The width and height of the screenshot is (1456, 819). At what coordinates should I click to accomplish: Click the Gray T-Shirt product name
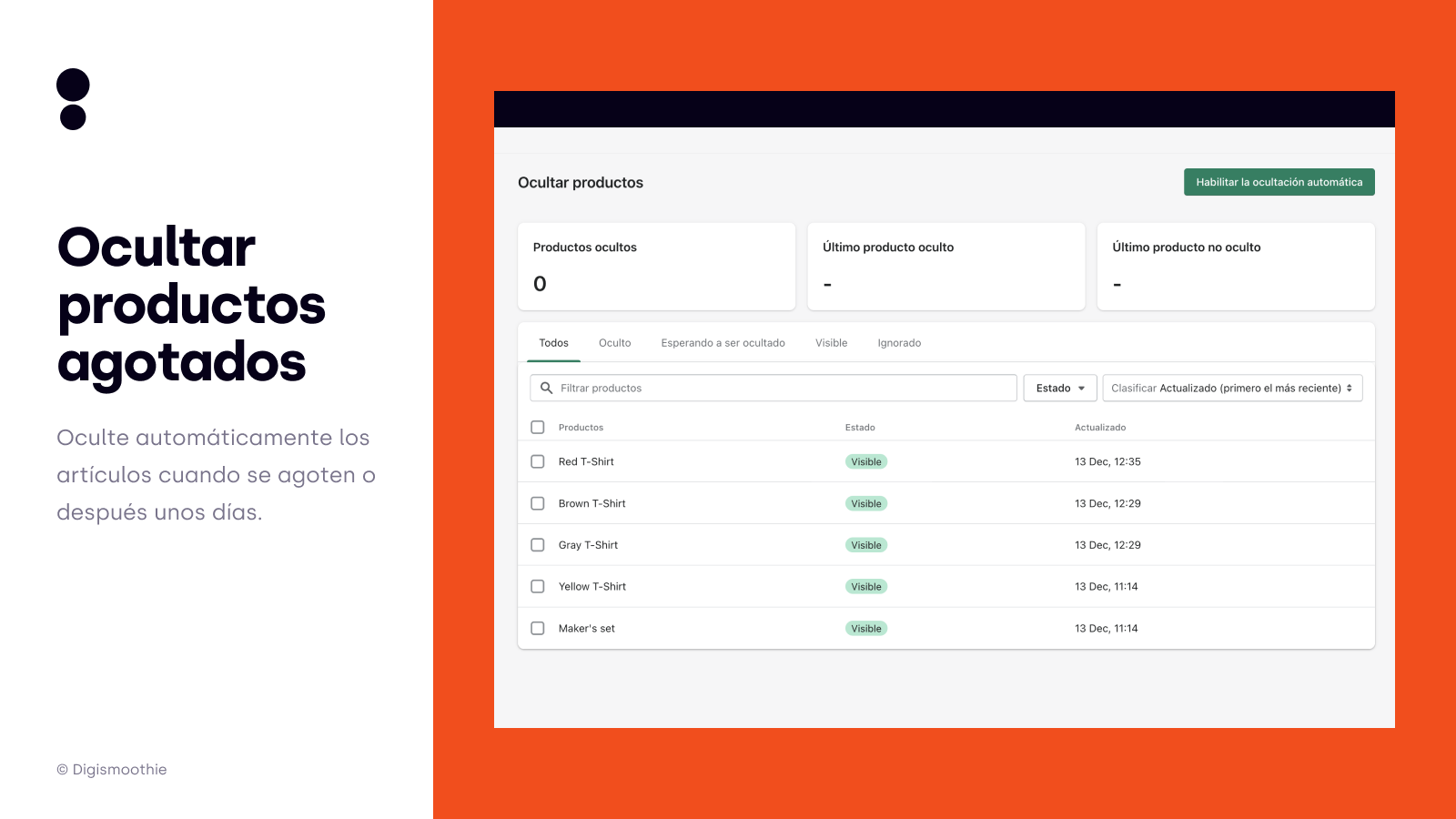click(x=588, y=545)
